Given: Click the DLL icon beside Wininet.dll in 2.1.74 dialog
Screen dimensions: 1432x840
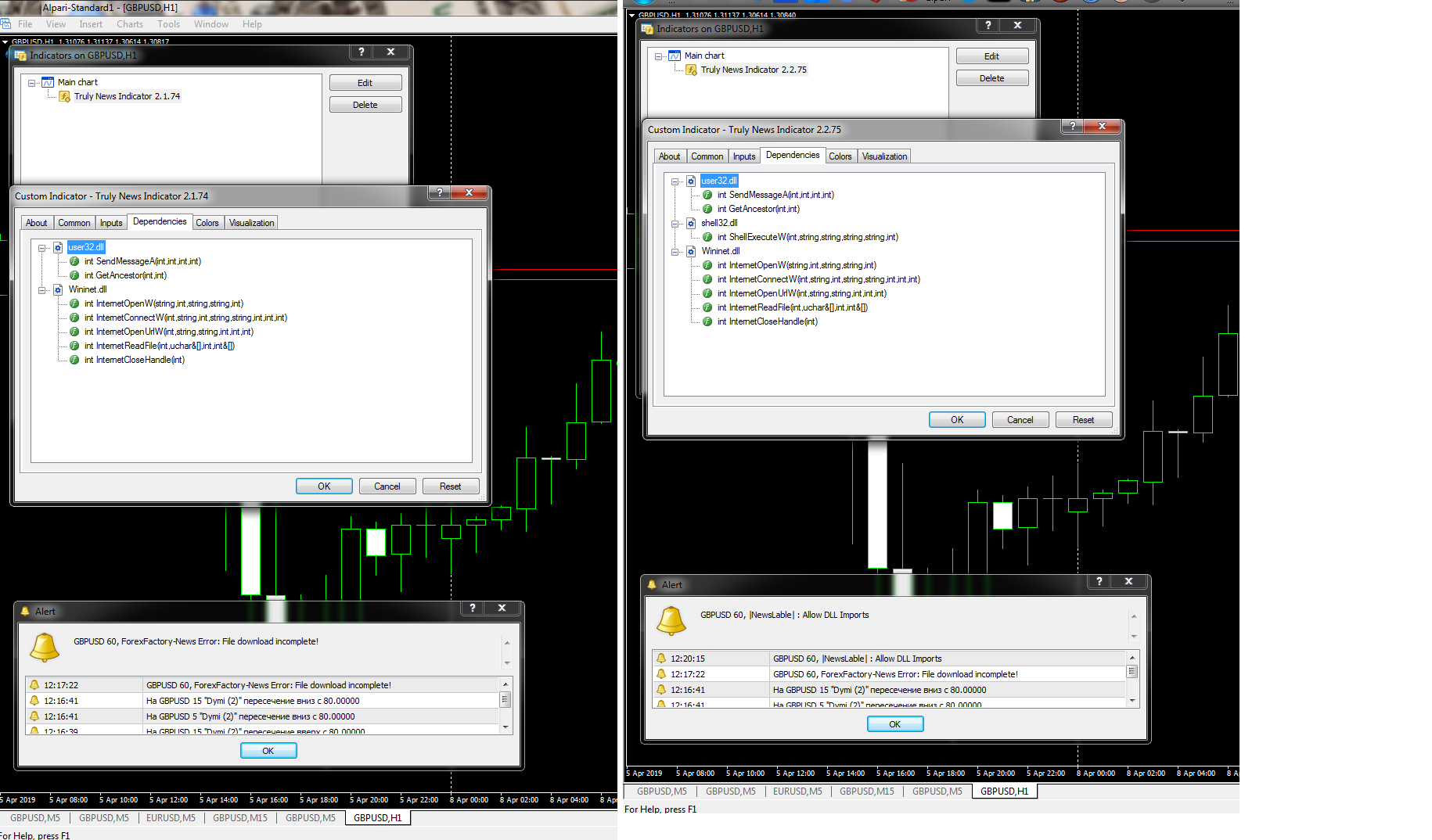Looking at the screenshot, I should [58, 289].
